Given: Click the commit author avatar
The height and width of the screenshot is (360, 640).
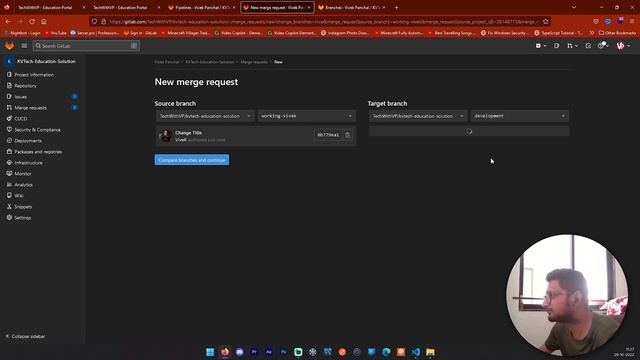Looking at the screenshot, I should [x=165, y=136].
